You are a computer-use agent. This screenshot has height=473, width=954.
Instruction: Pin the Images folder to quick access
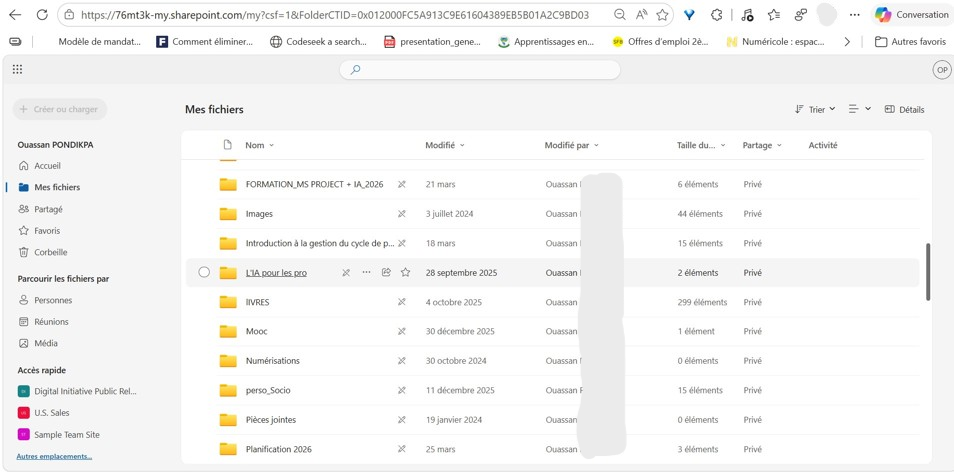pos(402,214)
